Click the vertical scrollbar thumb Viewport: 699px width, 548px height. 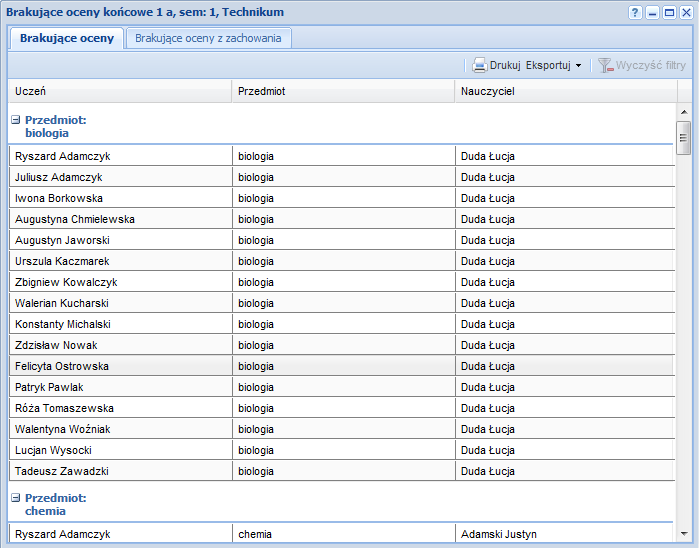683,138
